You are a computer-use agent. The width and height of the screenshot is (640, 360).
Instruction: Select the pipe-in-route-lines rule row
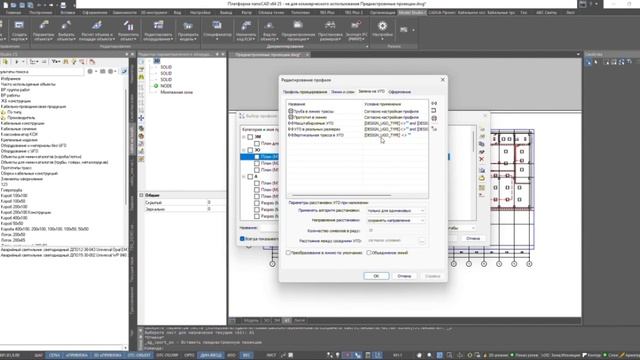(x=358, y=111)
